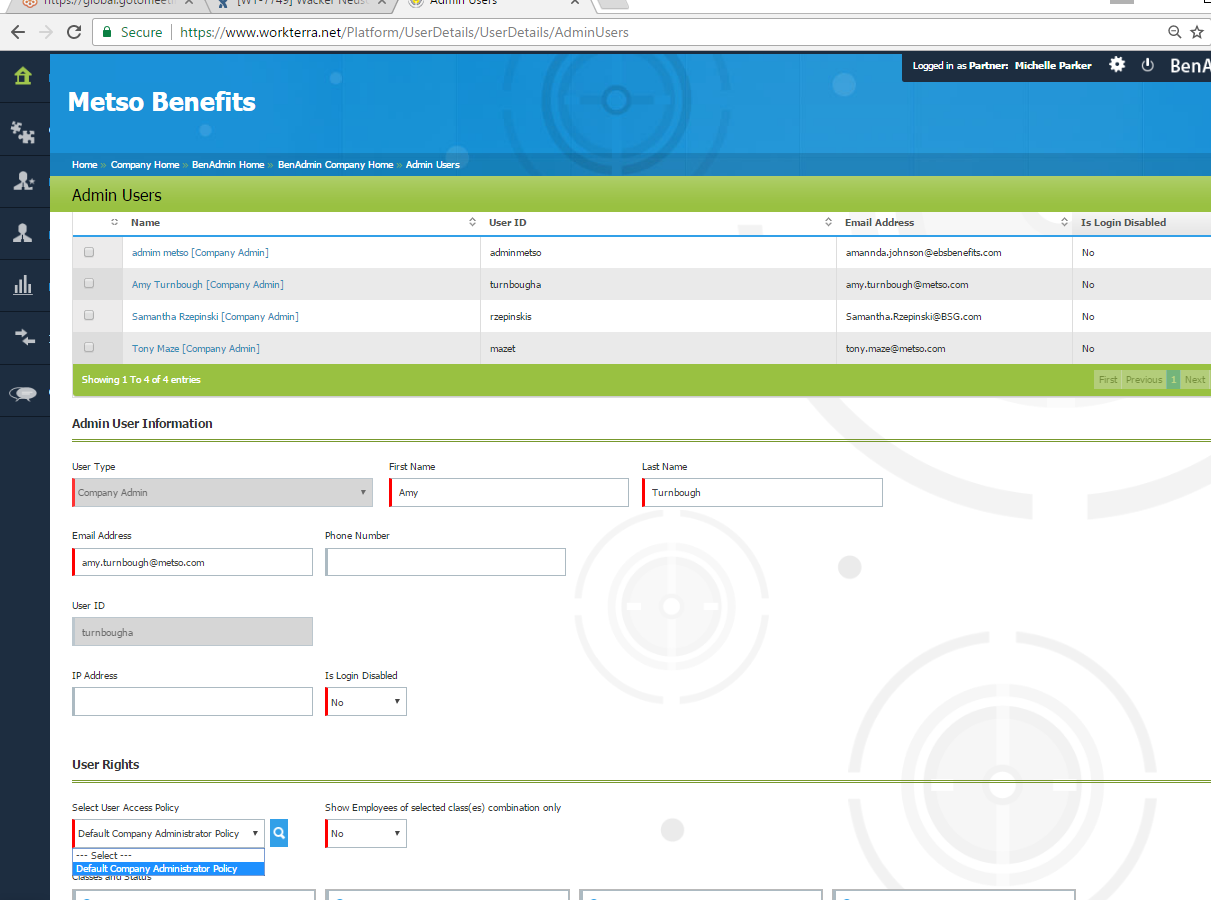Open the Select User Access Policy dropdown
Viewport: 1211px width, 900px height.
point(169,833)
